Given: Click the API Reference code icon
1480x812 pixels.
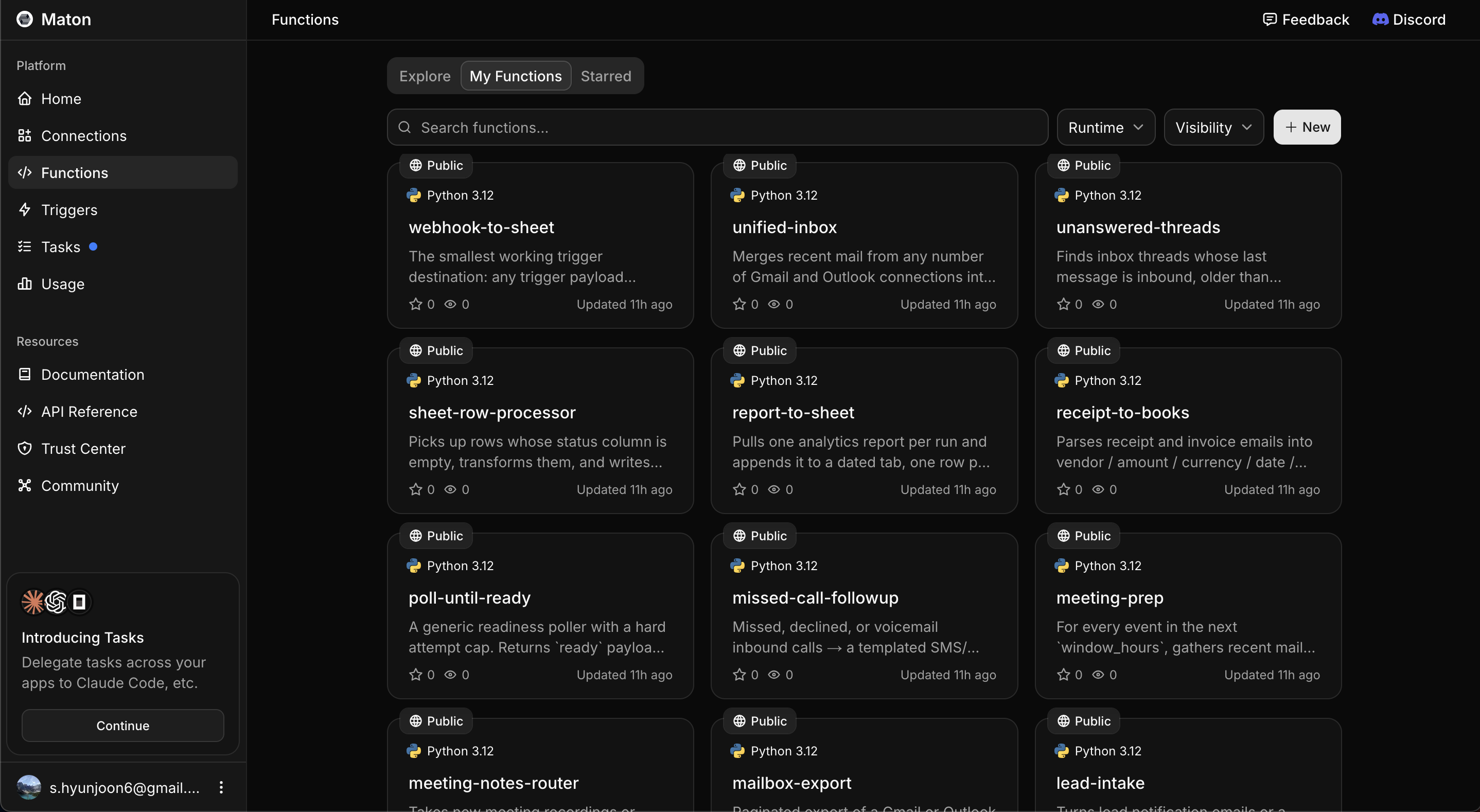Looking at the screenshot, I should pos(25,412).
